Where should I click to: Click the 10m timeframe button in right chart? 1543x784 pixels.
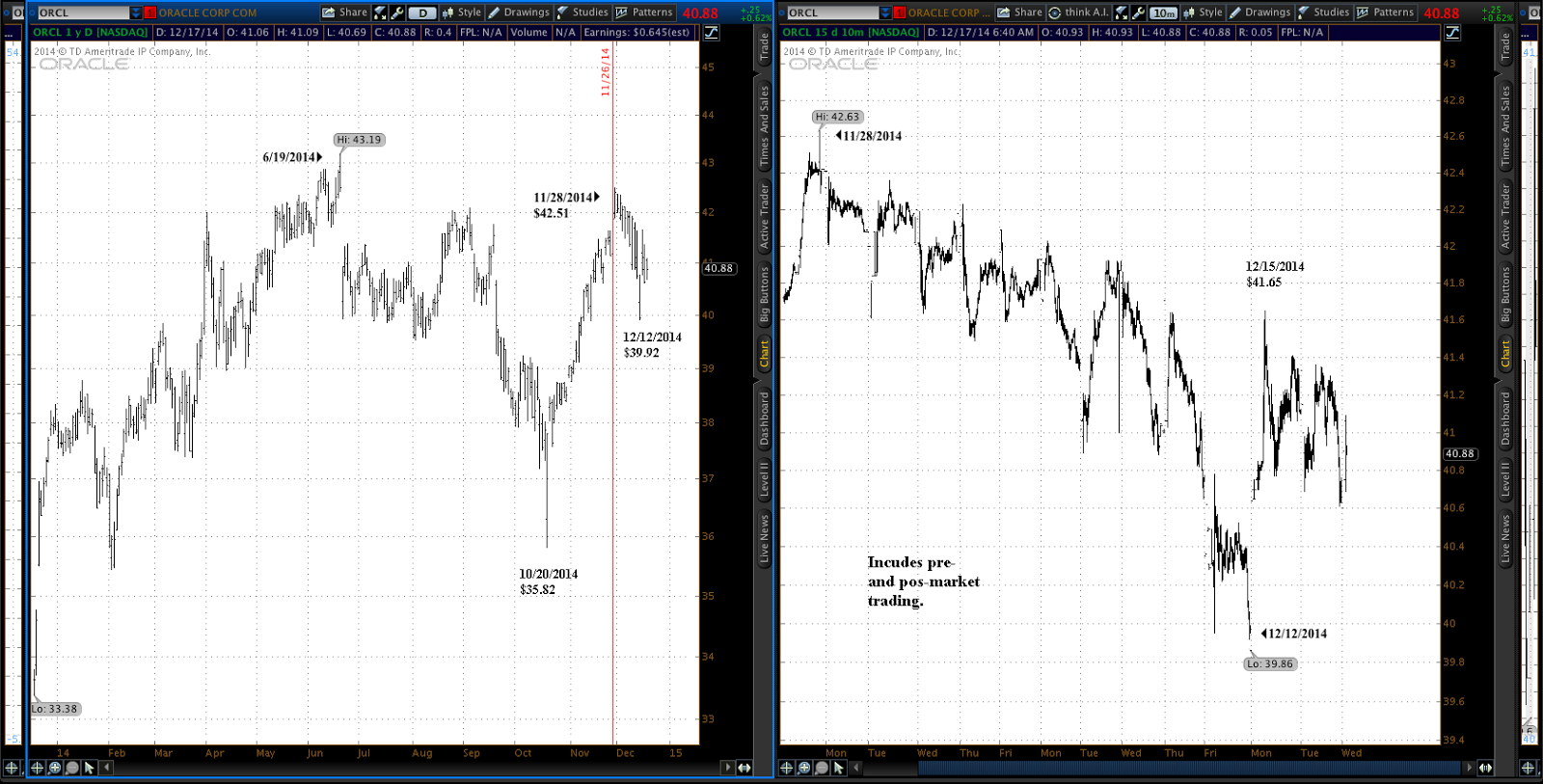point(1164,13)
